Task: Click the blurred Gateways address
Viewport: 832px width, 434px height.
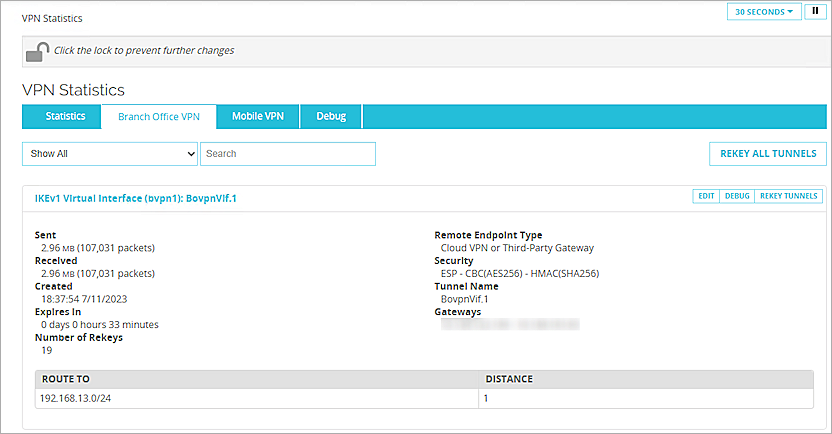Action: point(510,324)
